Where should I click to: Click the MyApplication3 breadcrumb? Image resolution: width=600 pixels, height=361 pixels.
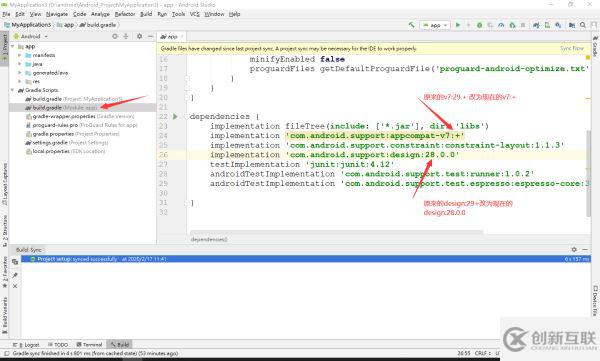tap(27, 25)
